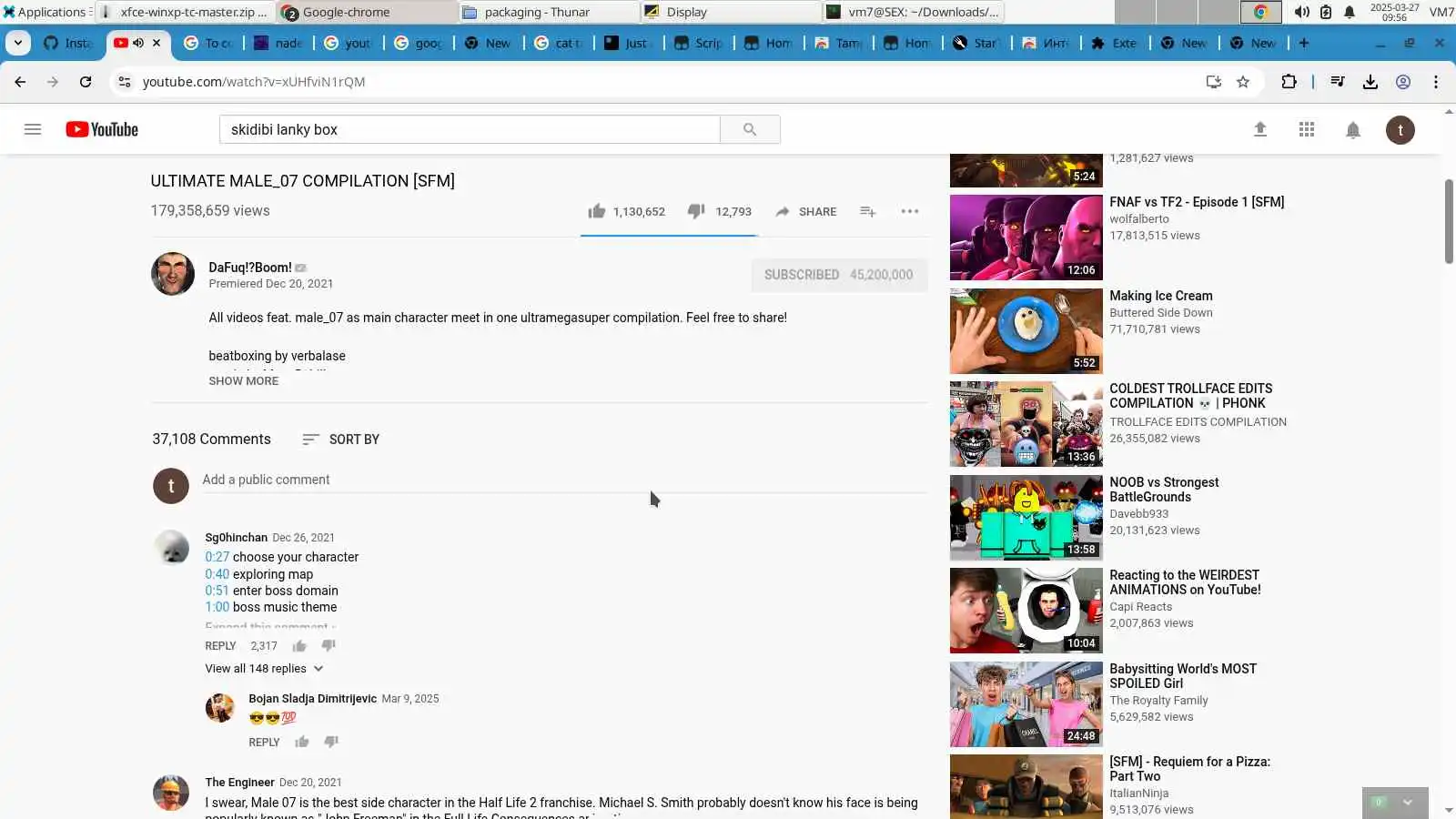1456x819 pixels.
Task: Open the YouTube apps grid menu
Action: pos(1307,129)
